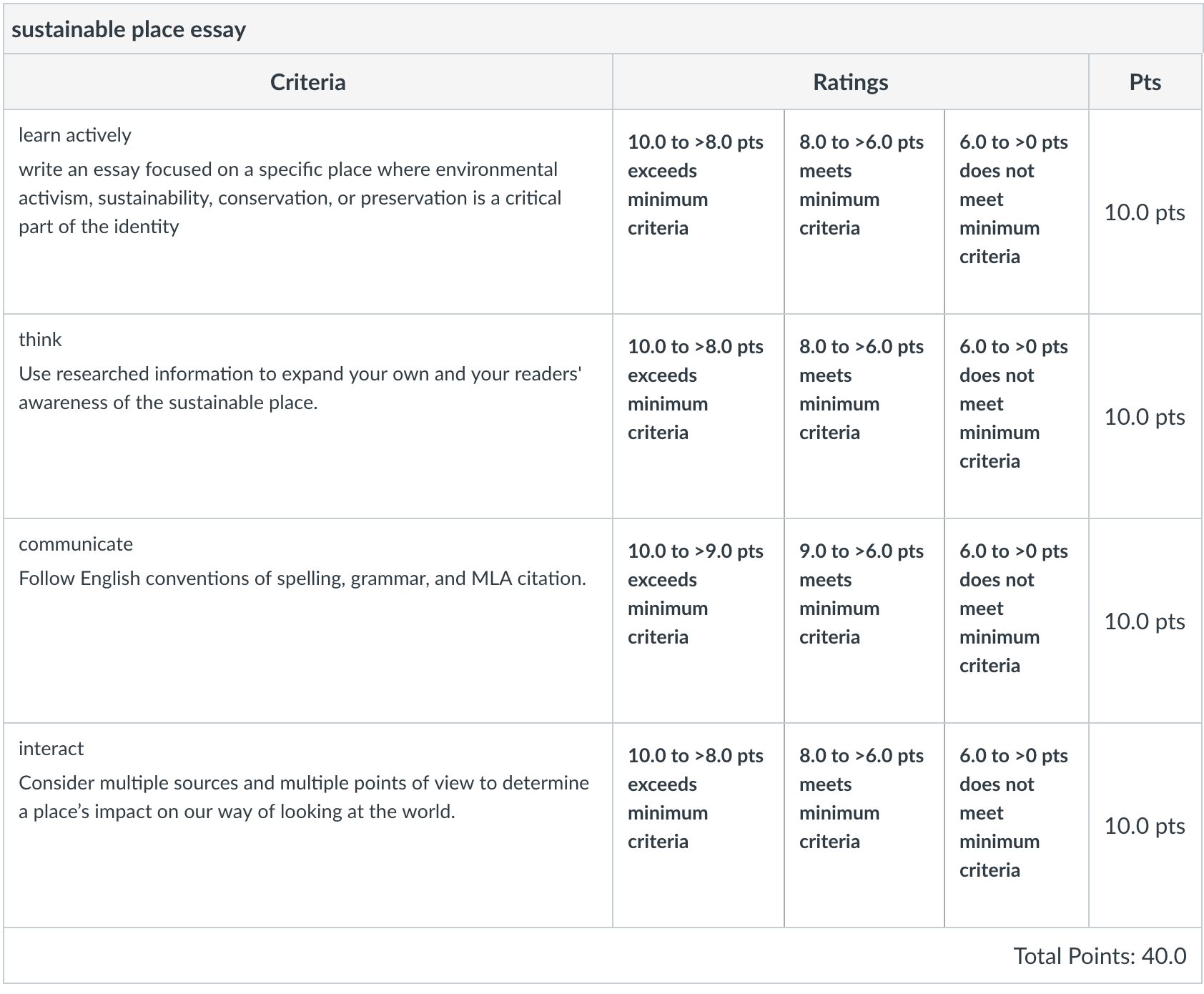Select 'interact' does not meet minimum rating

coord(1017,825)
